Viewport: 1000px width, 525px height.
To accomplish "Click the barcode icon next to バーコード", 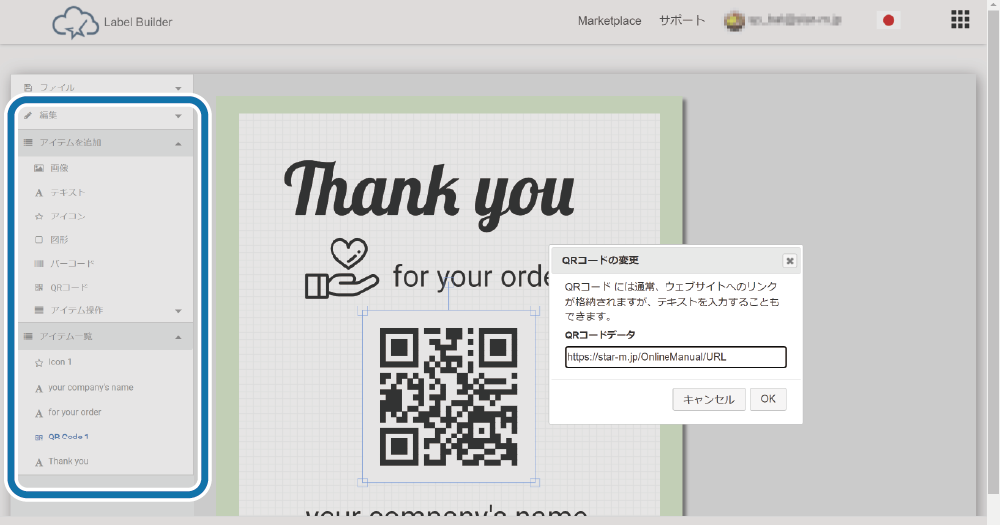I will (39, 263).
